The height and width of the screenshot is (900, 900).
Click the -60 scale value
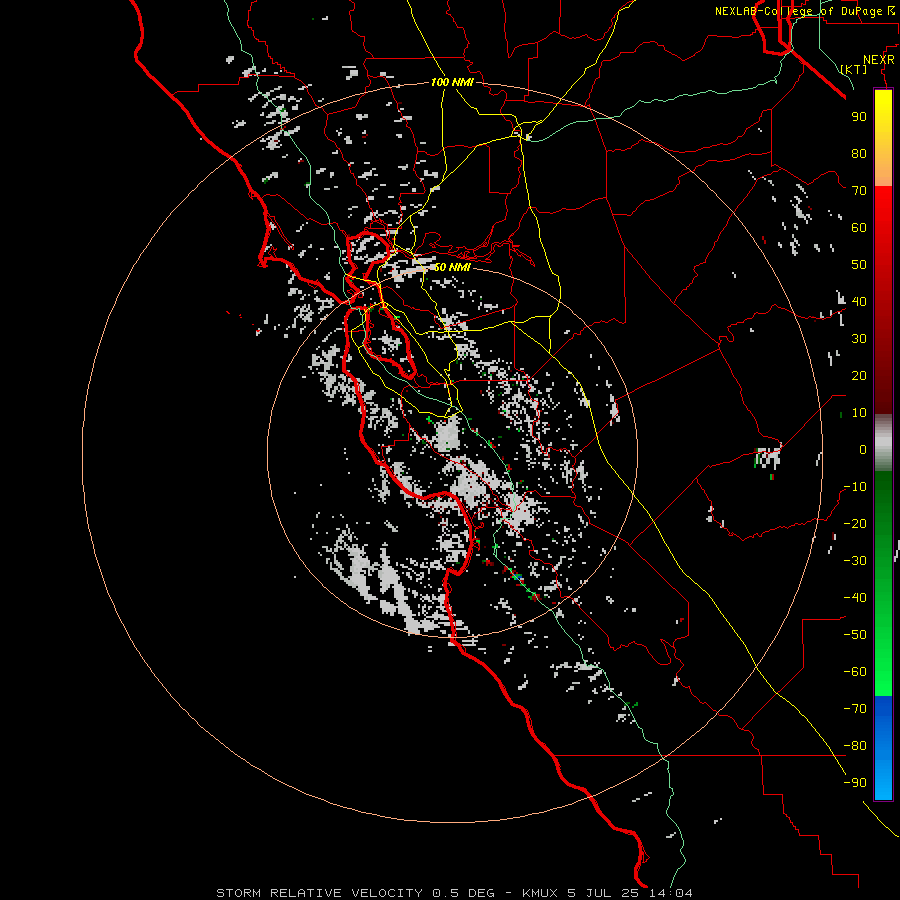point(855,672)
